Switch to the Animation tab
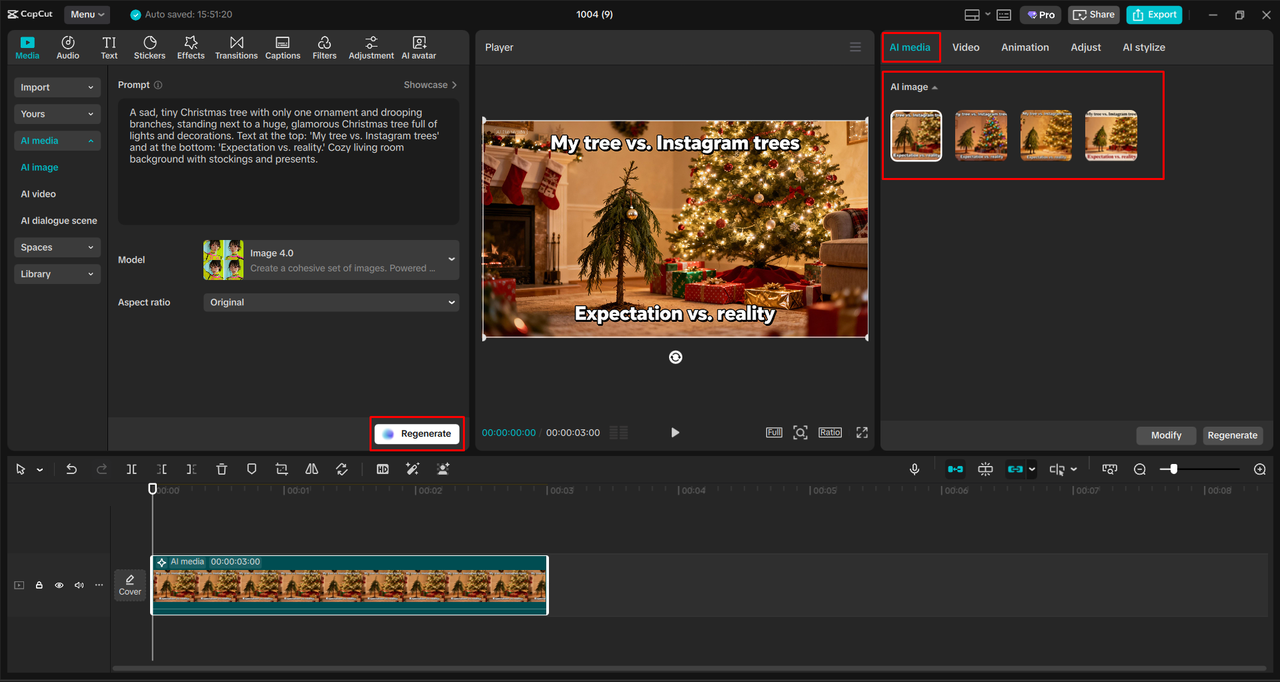The height and width of the screenshot is (682, 1280). [1024, 47]
